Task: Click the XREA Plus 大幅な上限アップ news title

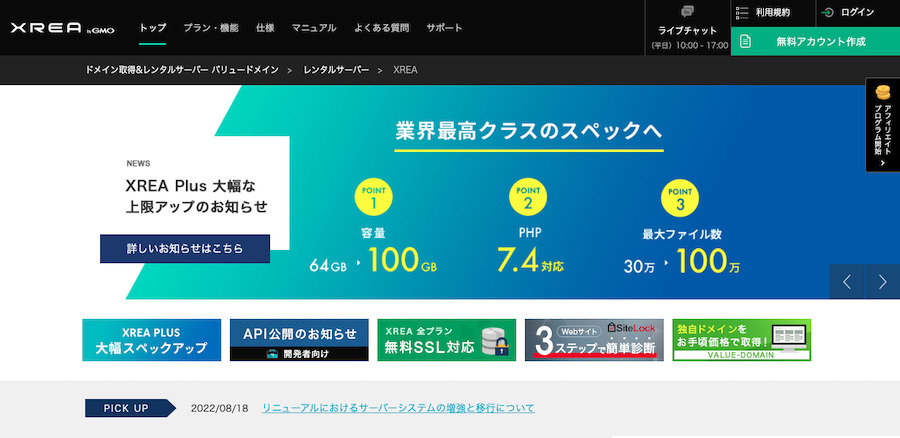Action: tap(196, 196)
